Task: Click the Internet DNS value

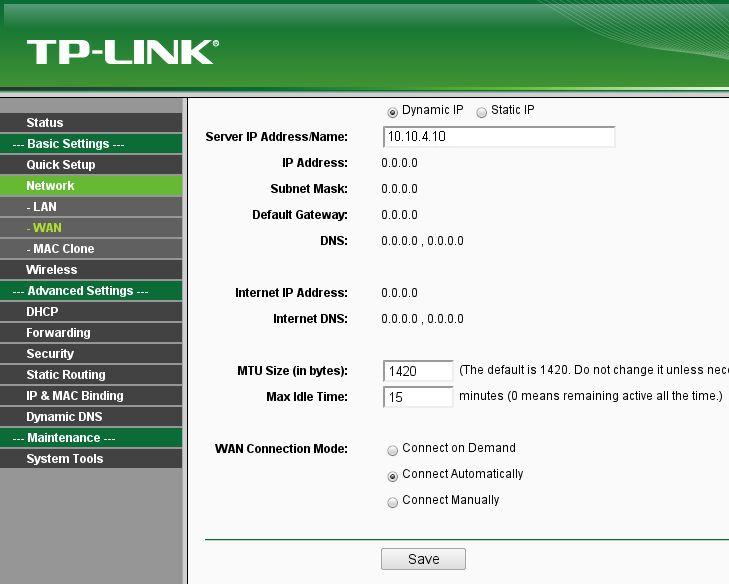Action: click(422, 319)
